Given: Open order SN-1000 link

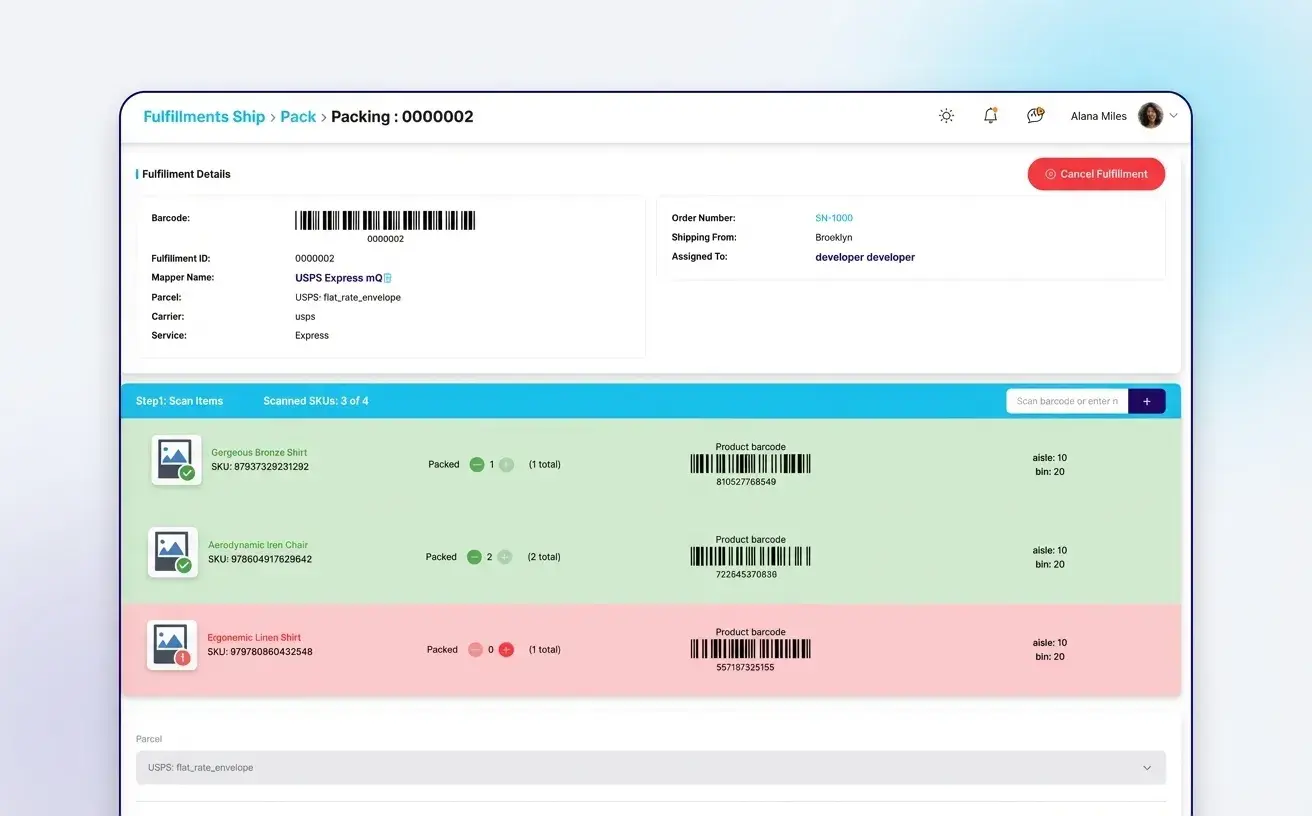Looking at the screenshot, I should click(833, 217).
